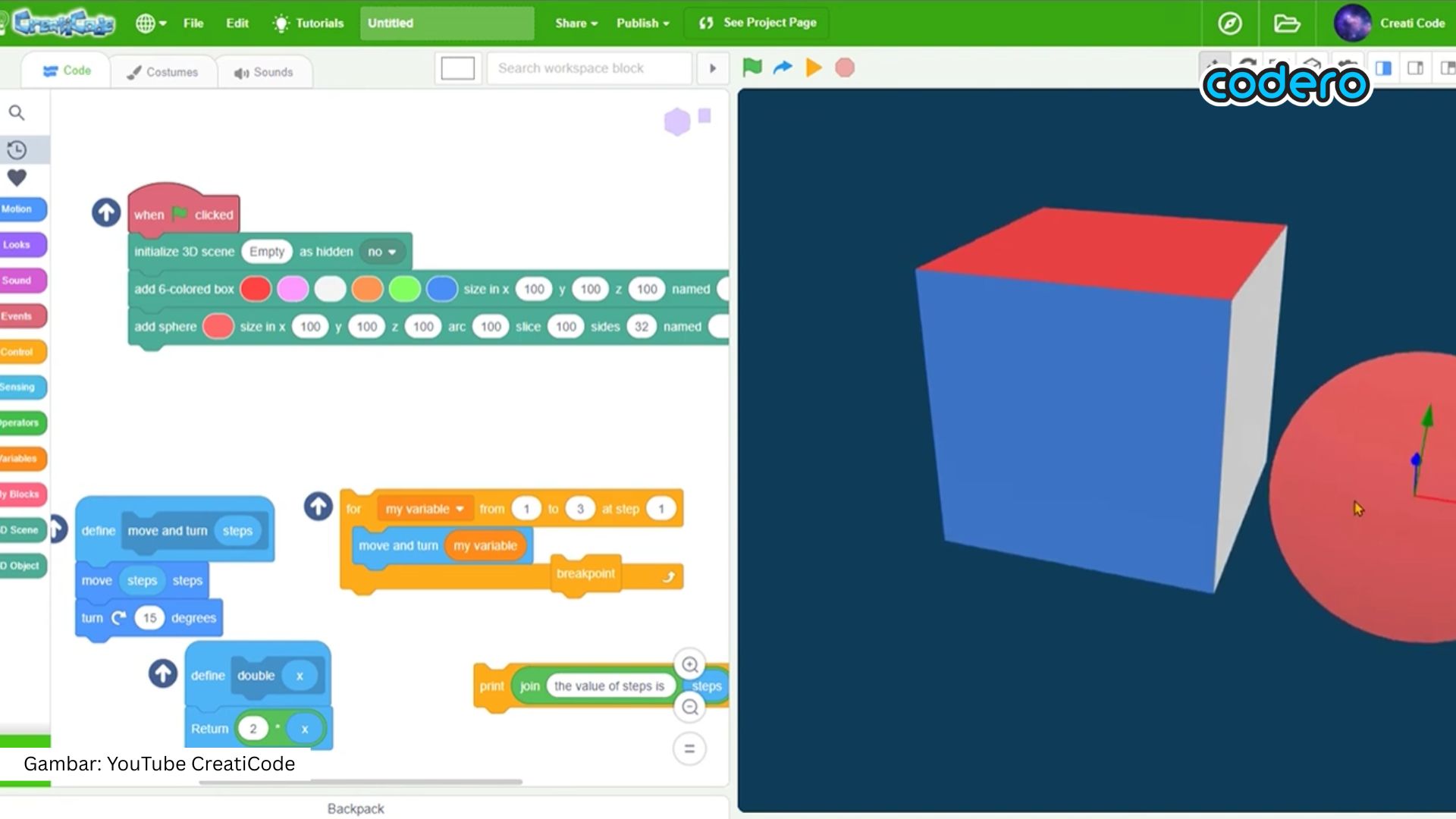Pick the green swatch on 6-colored box
This screenshot has height=819, width=1456.
click(404, 289)
